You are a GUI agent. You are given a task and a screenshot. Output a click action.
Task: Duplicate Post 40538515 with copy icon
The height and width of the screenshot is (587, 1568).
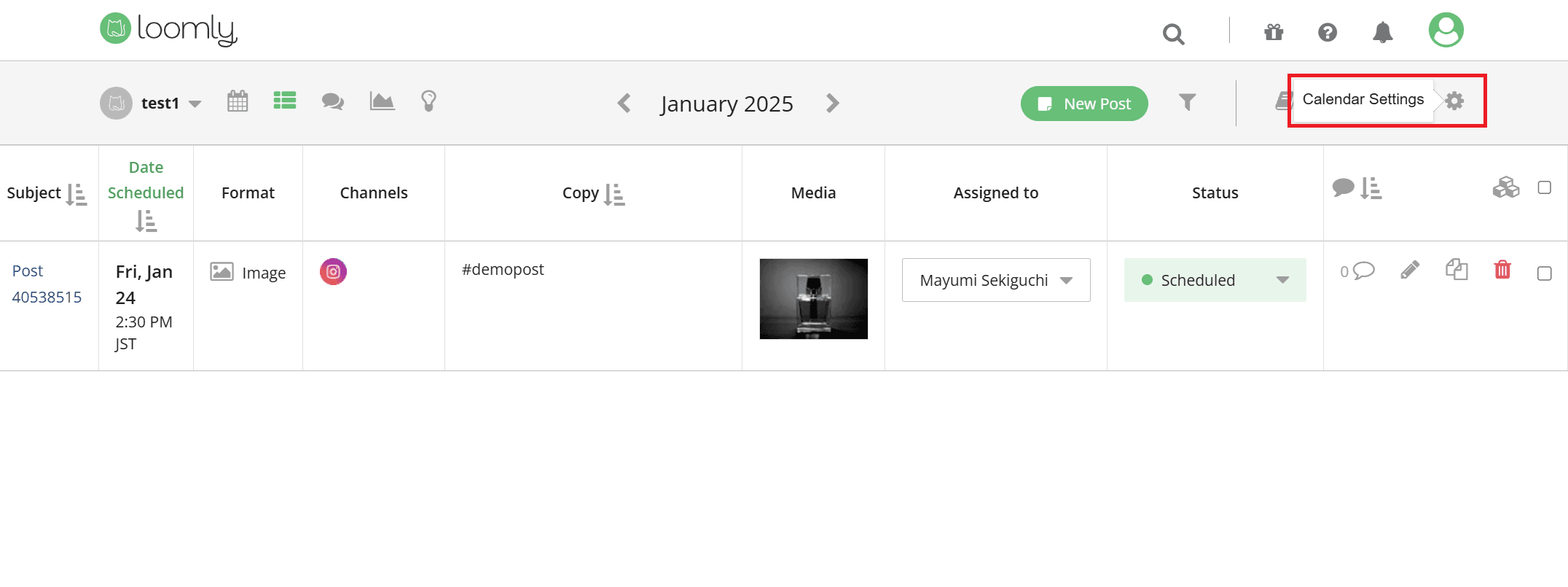click(x=1457, y=269)
